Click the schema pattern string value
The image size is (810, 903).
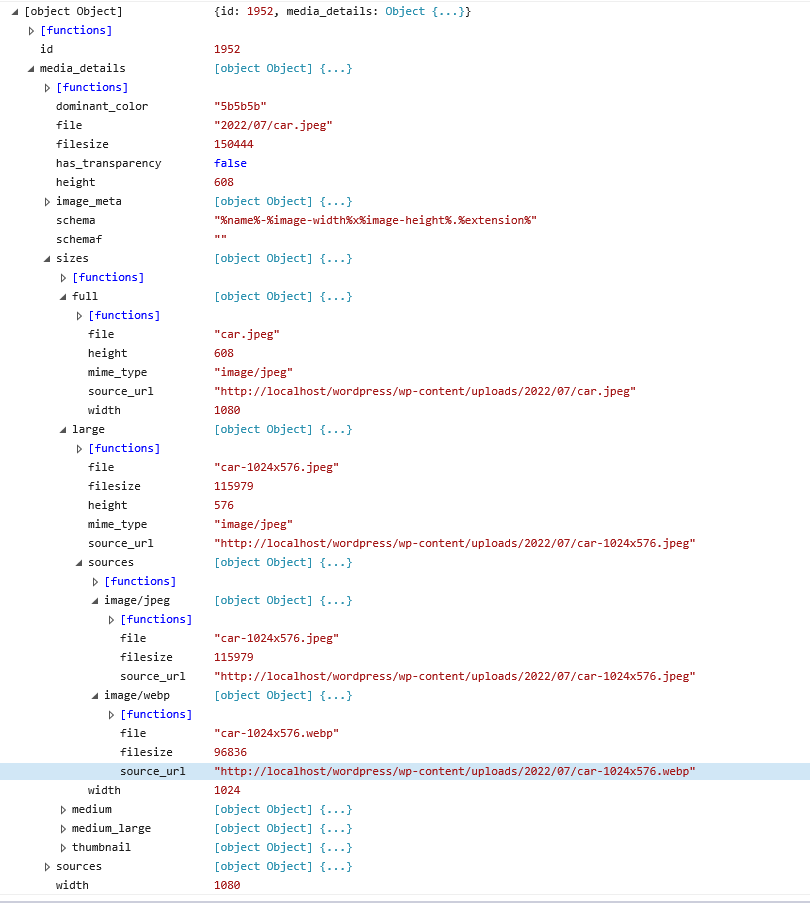click(x=375, y=221)
